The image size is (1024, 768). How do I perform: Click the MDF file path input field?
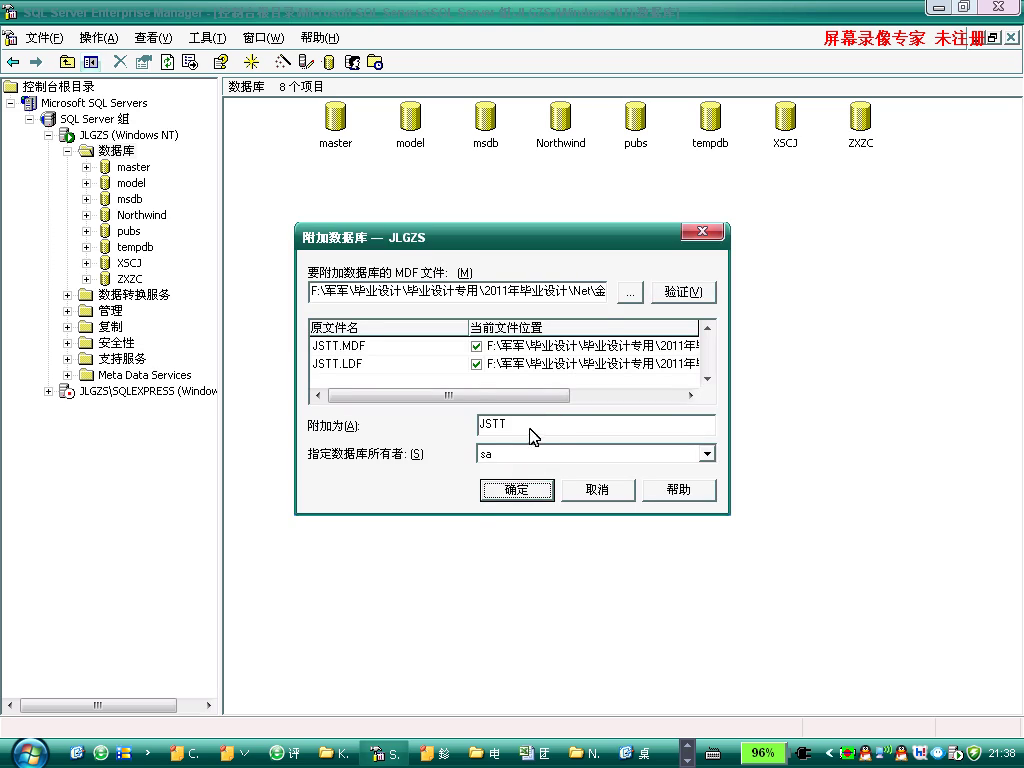click(458, 291)
